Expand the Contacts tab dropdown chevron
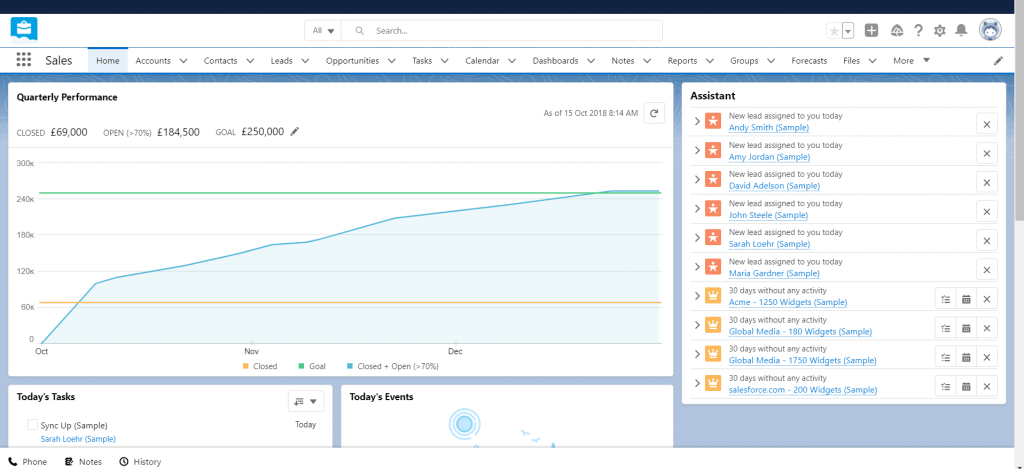 pos(249,61)
